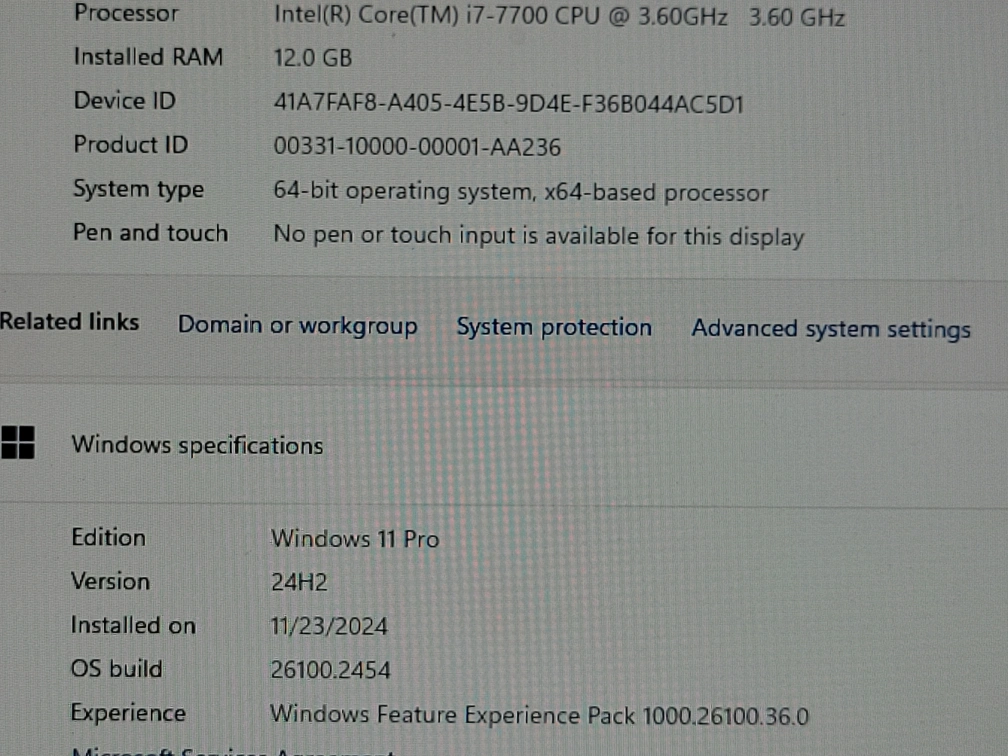The height and width of the screenshot is (756, 1008).
Task: Click the Windows specifications section header
Action: click(x=197, y=445)
